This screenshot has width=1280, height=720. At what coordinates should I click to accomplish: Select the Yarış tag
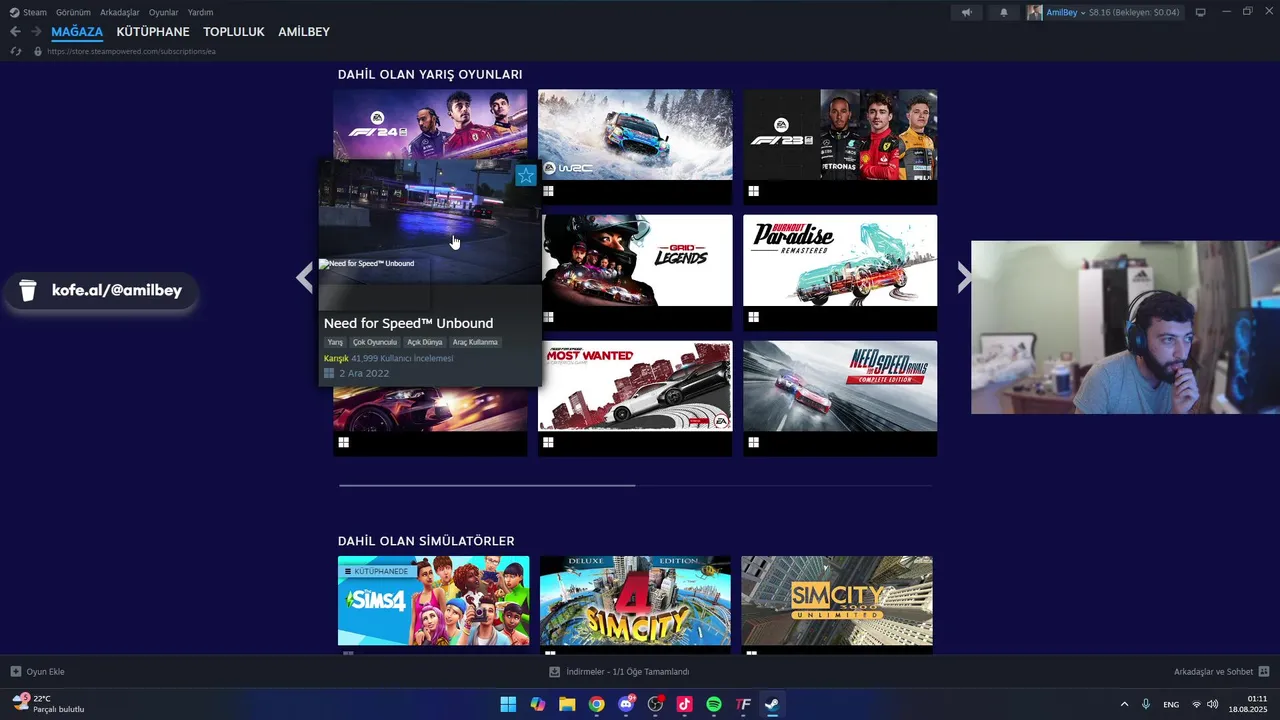(335, 342)
